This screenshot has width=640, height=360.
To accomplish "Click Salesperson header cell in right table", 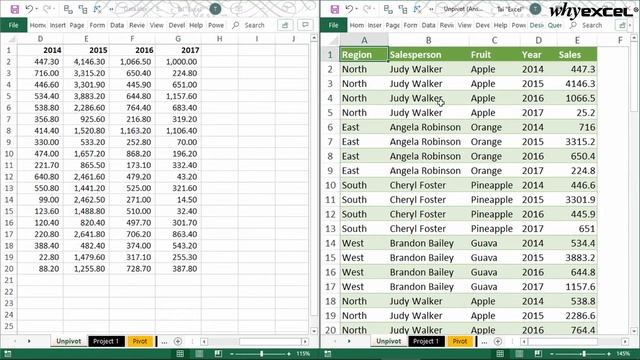I will click(428, 55).
